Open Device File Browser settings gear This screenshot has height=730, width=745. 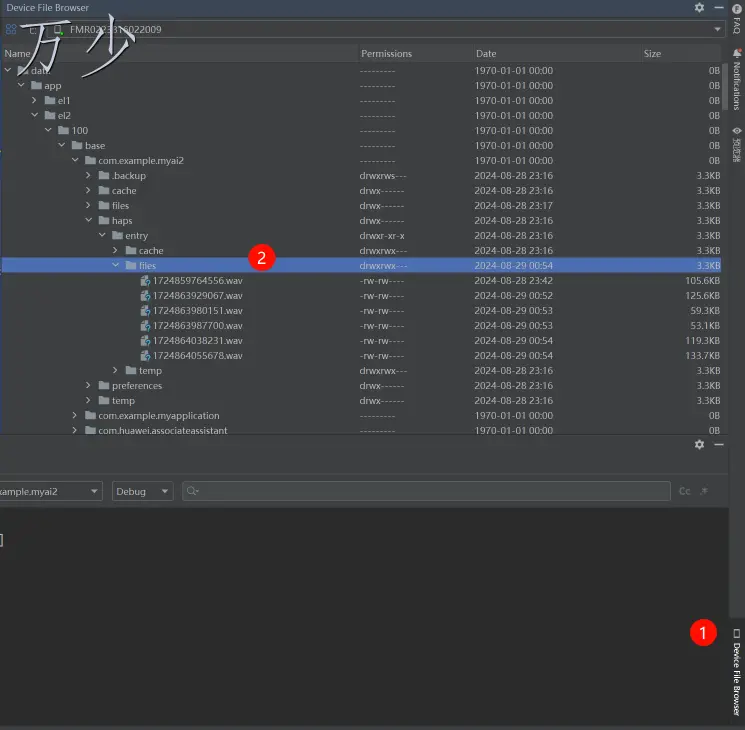[699, 8]
